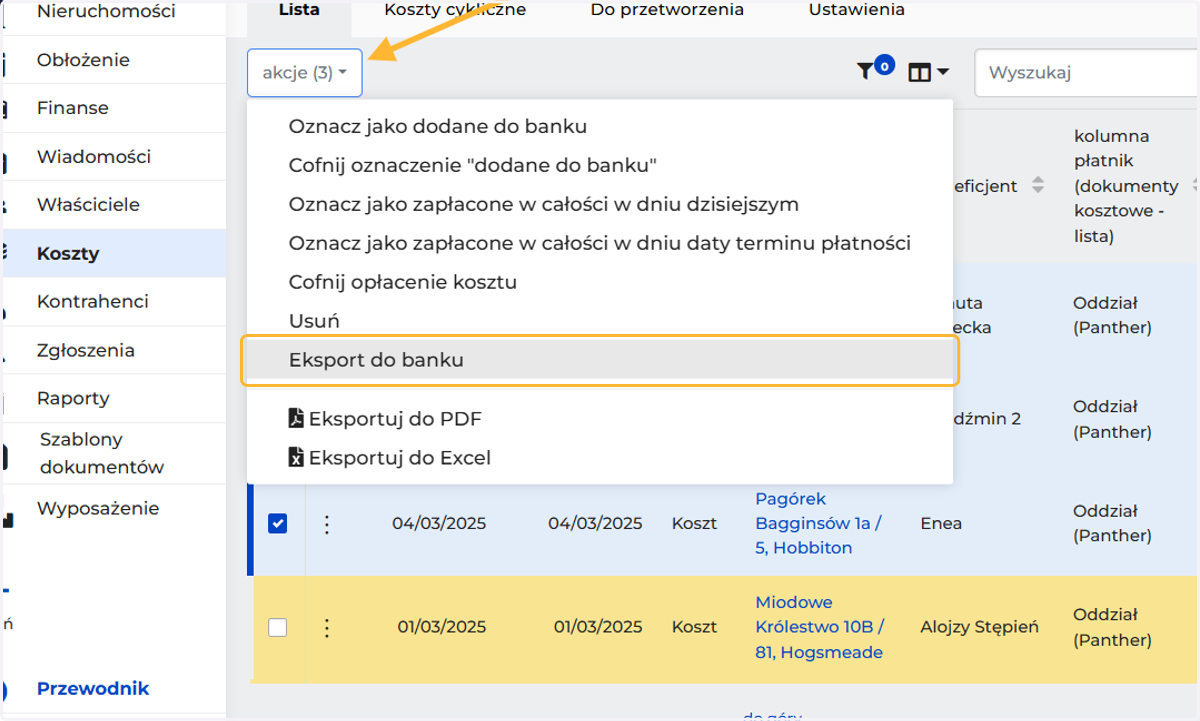Click the Alojzy Stępień beneficiary cell

(979, 627)
